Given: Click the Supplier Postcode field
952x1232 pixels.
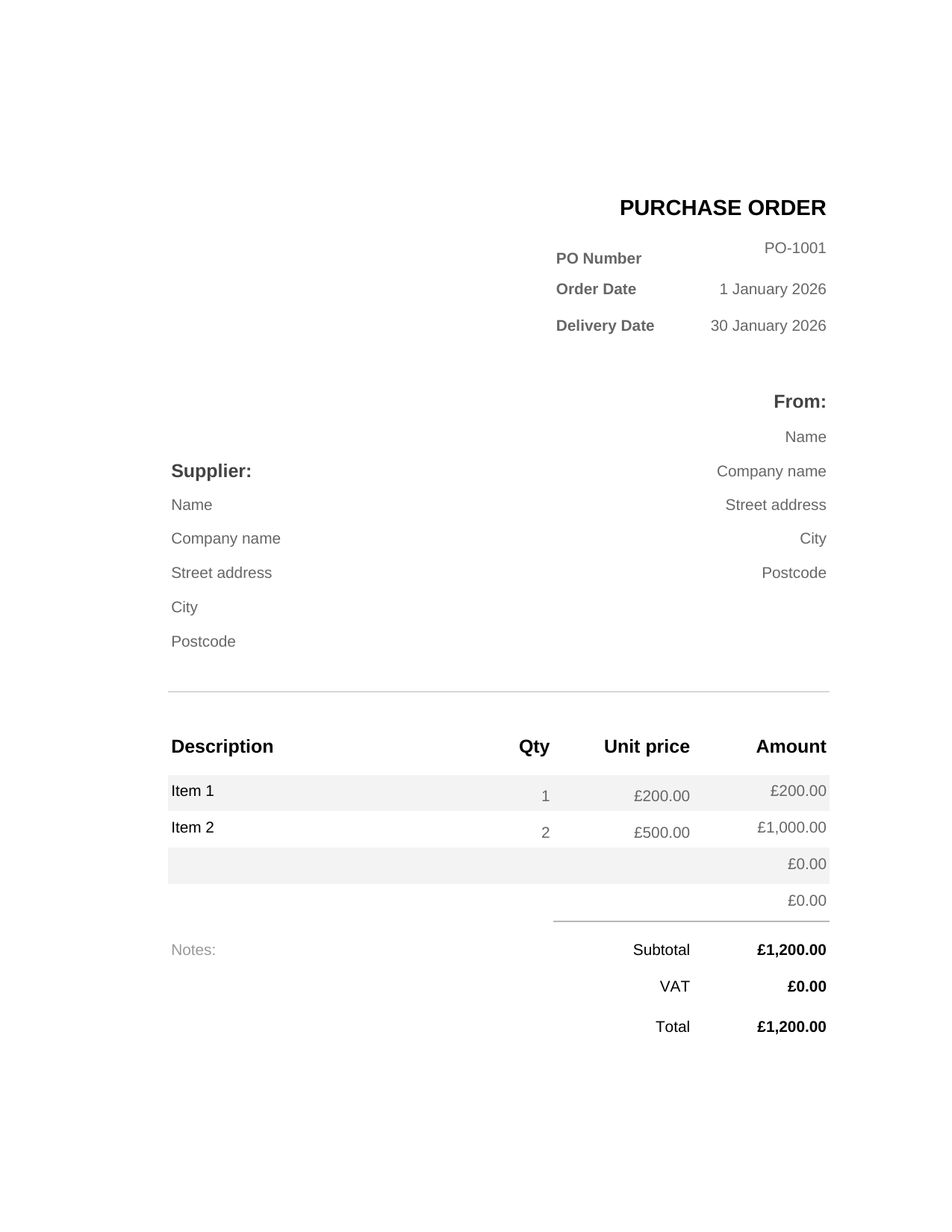Looking at the screenshot, I should pyautogui.click(x=203, y=641).
